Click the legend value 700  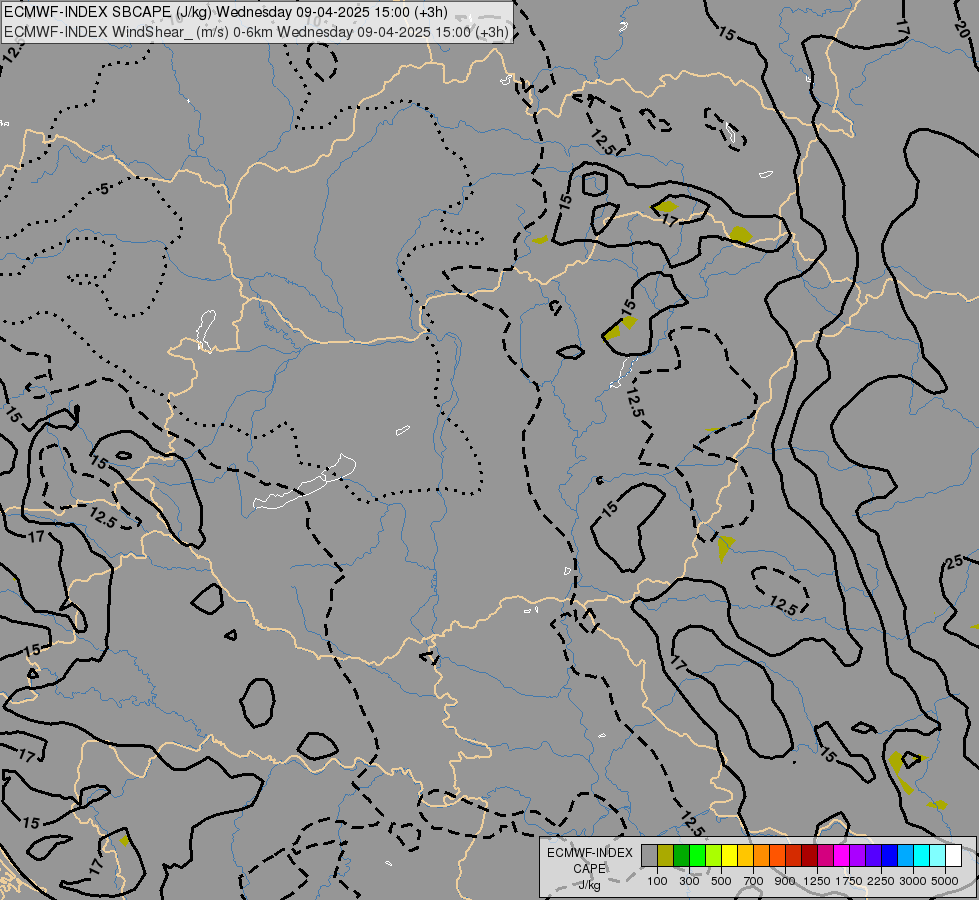[x=754, y=881]
